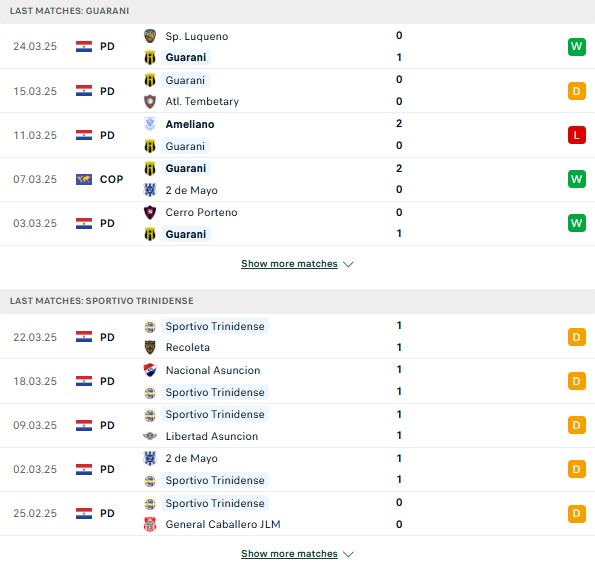Click the Ameliano club logo

pos(150,124)
